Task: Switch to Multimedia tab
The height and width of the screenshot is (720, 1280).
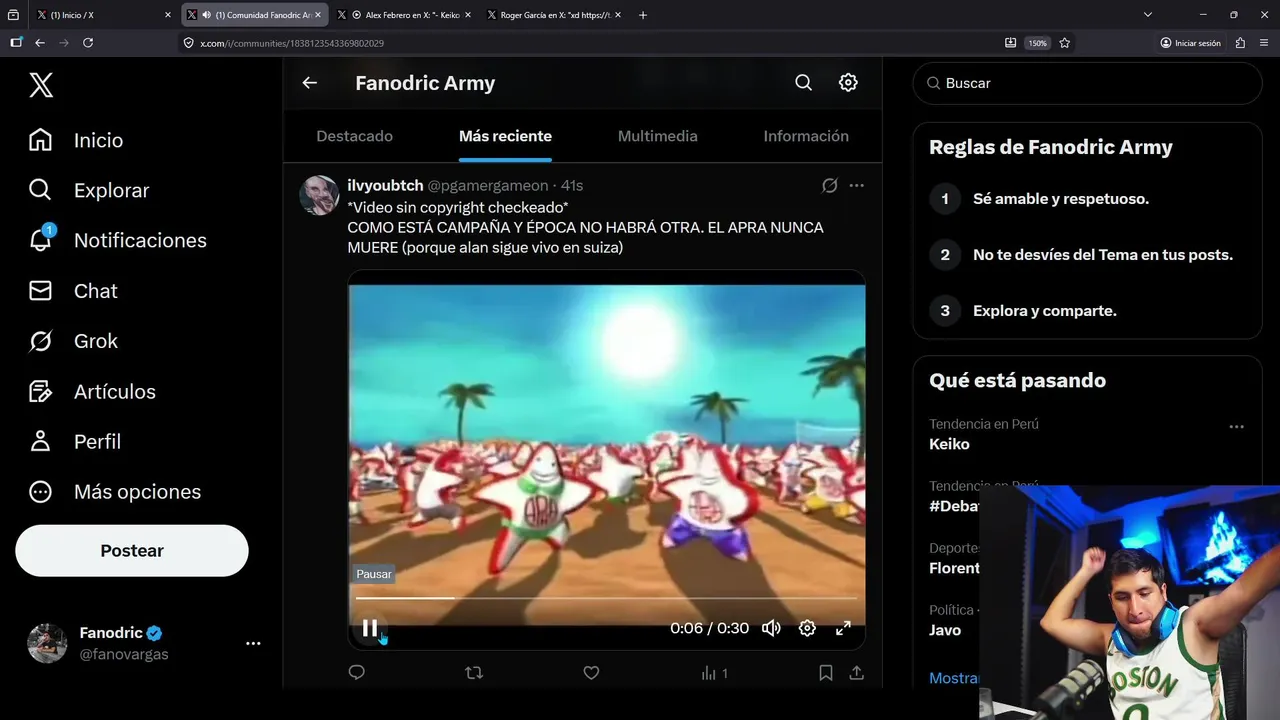Action: [x=657, y=136]
